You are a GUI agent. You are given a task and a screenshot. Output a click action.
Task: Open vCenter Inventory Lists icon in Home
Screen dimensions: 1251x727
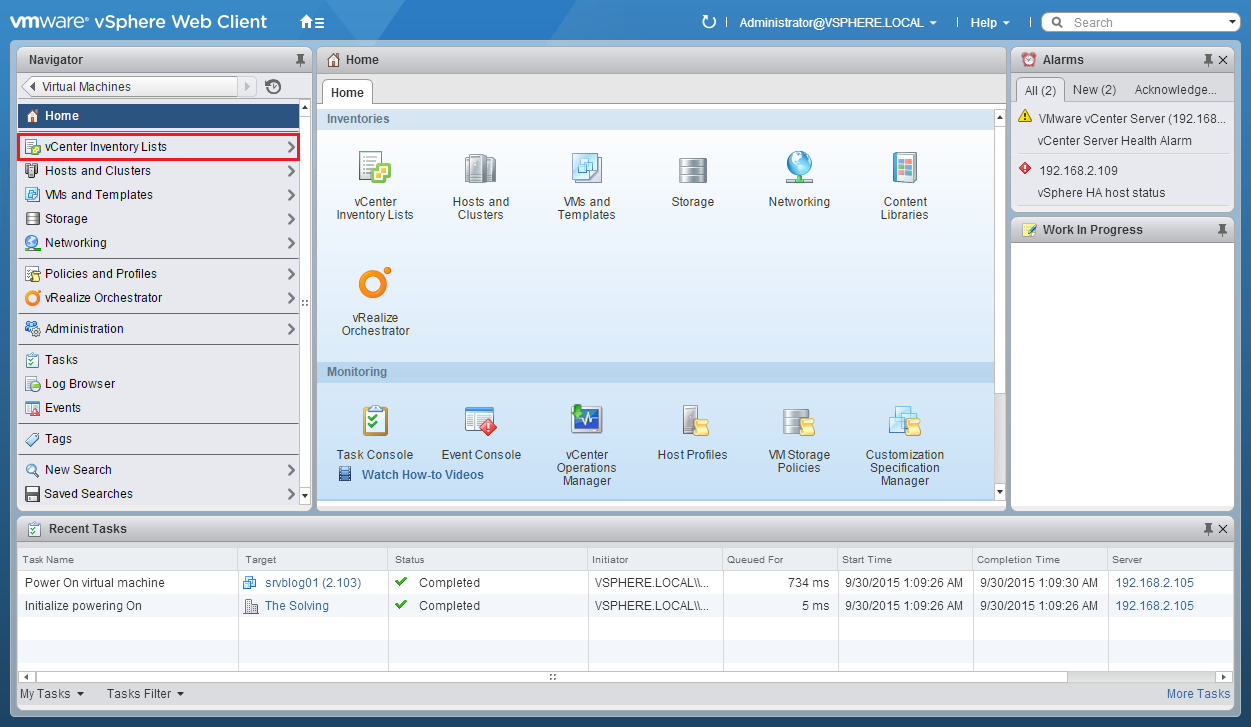click(x=375, y=167)
